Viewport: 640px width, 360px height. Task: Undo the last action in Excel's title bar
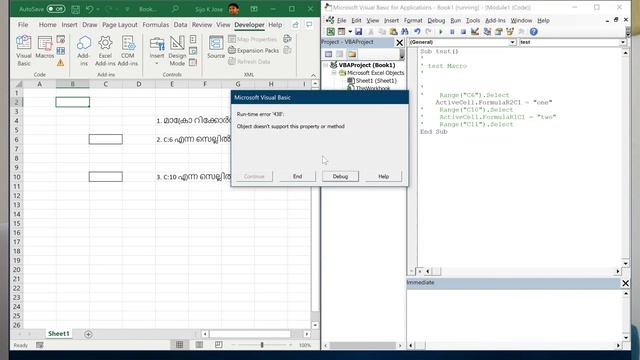point(89,9)
